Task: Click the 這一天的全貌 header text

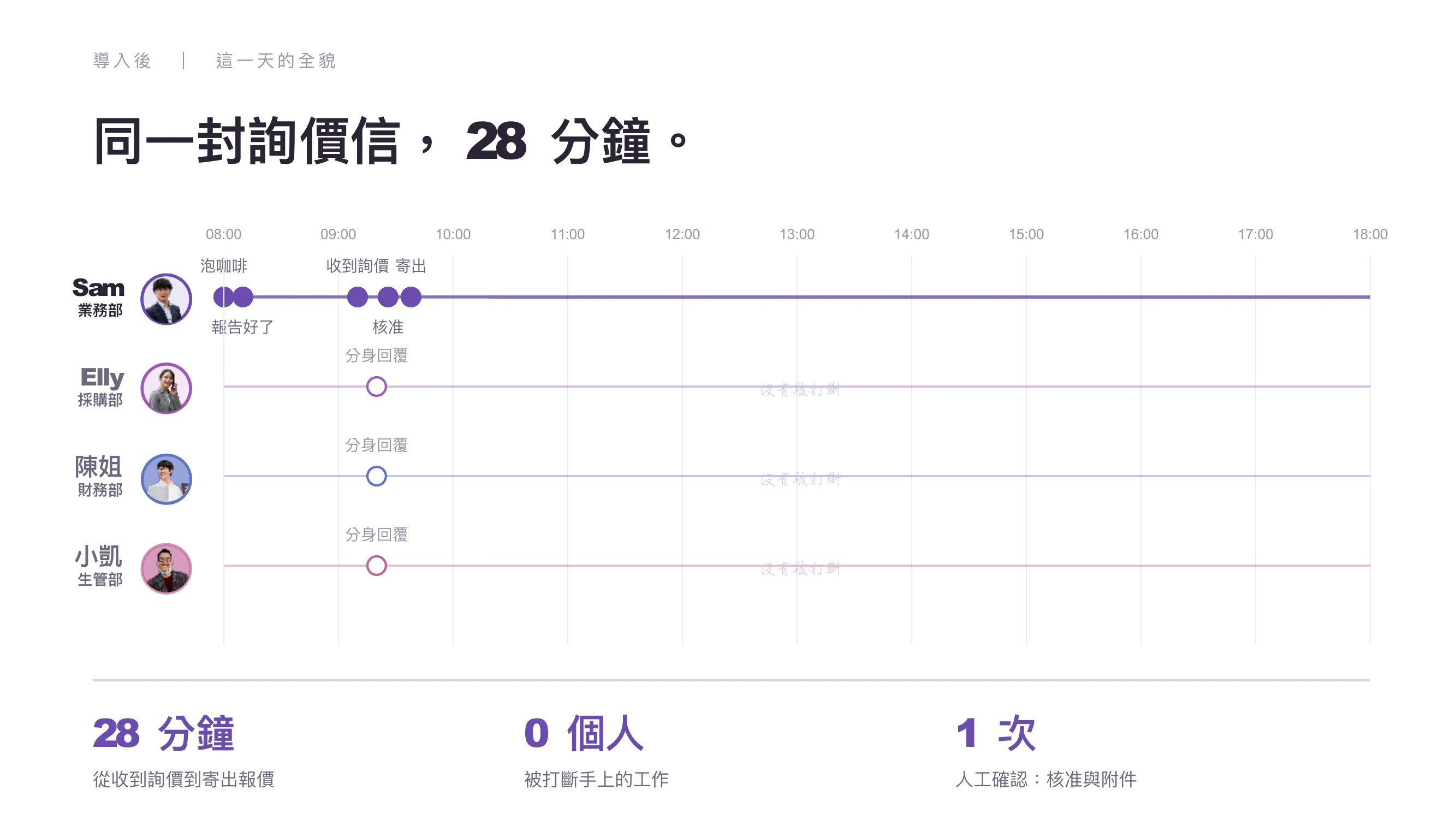Action: (x=276, y=61)
